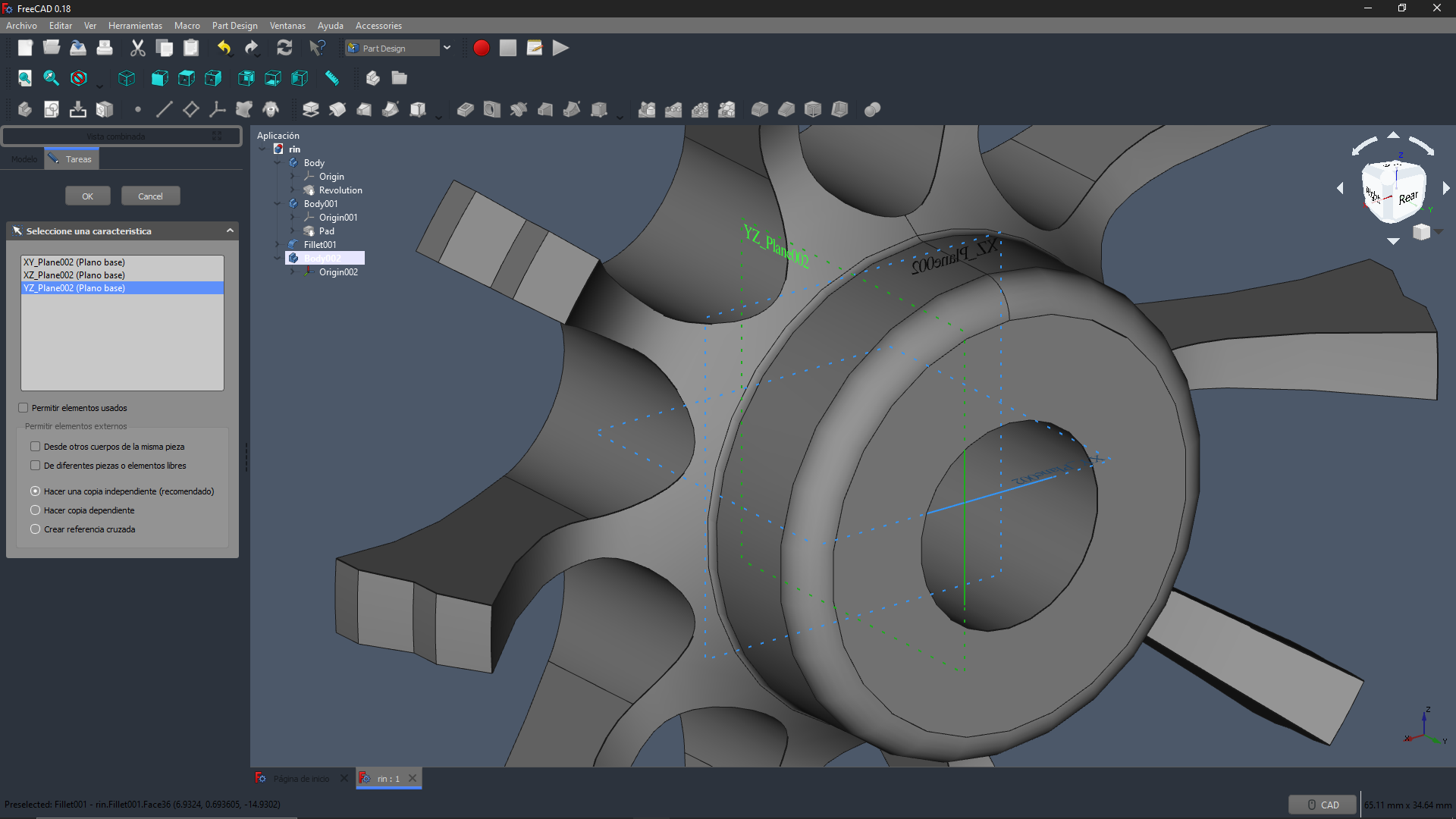Click the measure distance ruler icon
The image size is (1456, 819).
tap(332, 78)
